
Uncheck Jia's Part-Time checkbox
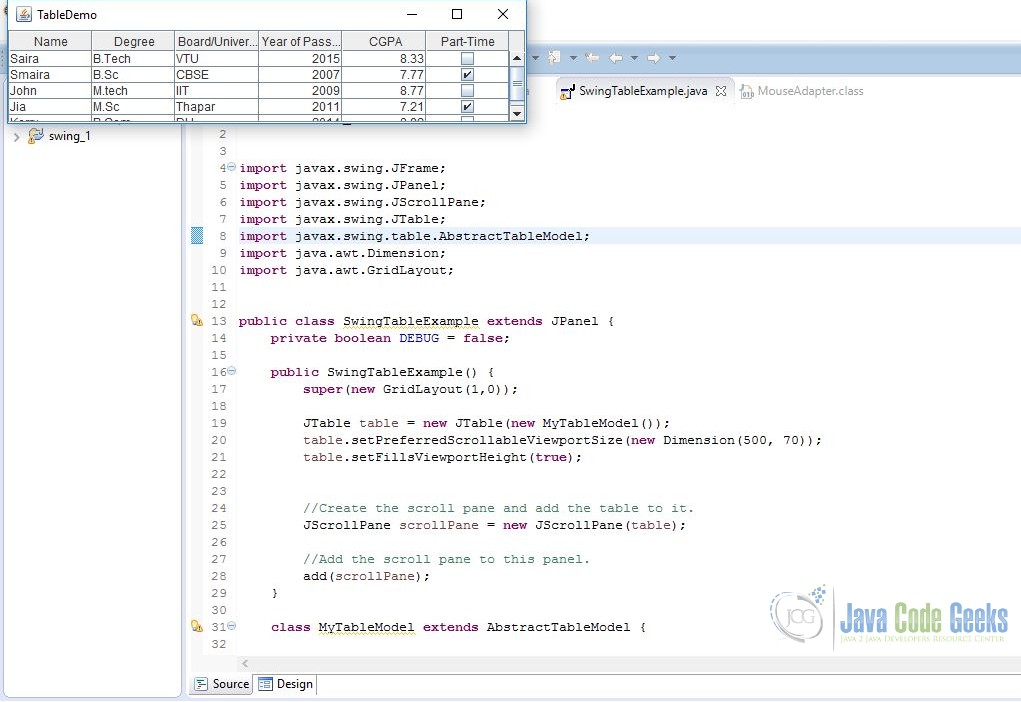tap(467, 106)
